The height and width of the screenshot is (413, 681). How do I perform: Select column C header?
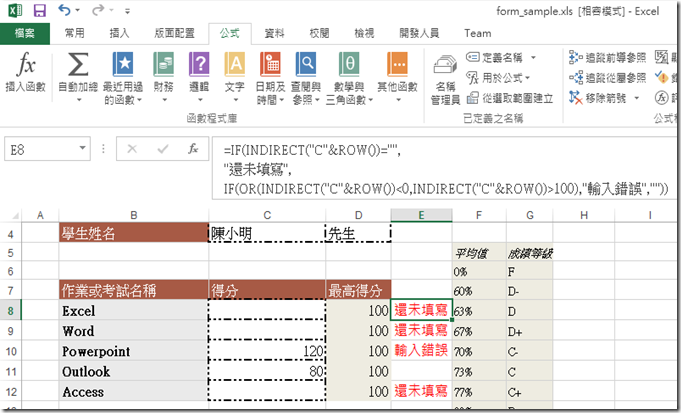click(267, 215)
